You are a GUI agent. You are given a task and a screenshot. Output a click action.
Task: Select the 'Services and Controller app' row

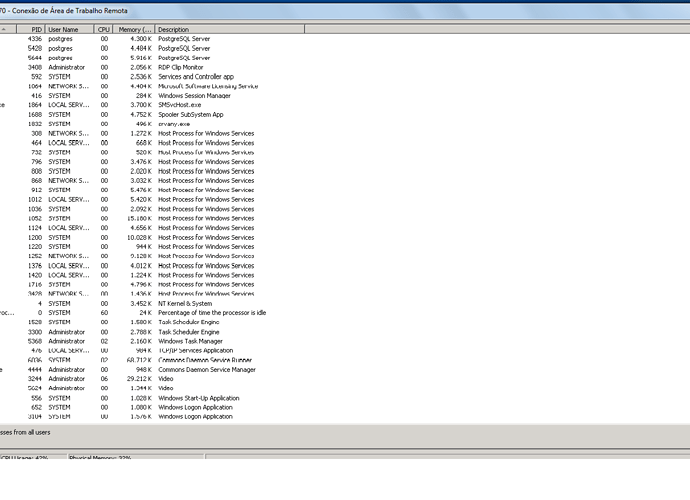pos(152,77)
